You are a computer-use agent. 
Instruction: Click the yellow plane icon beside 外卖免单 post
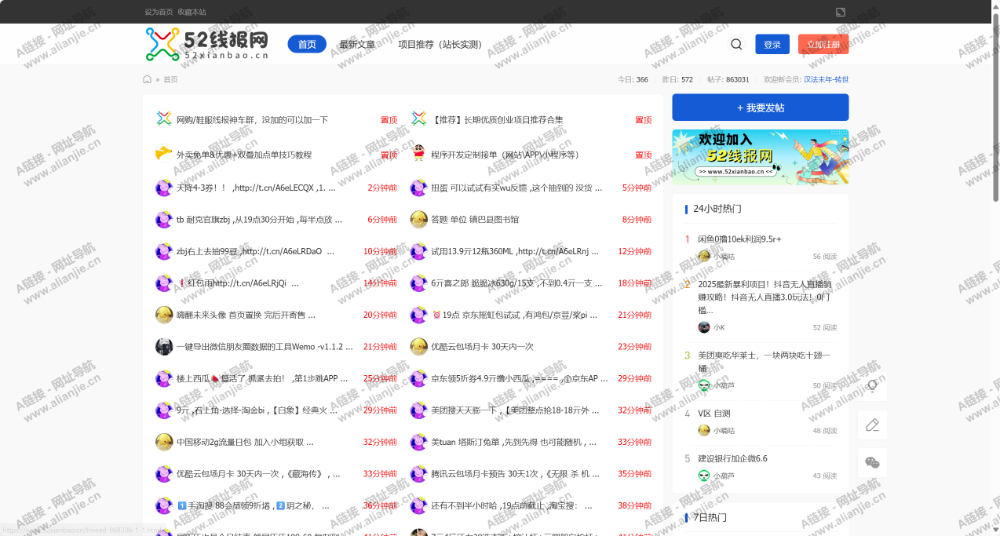point(164,154)
